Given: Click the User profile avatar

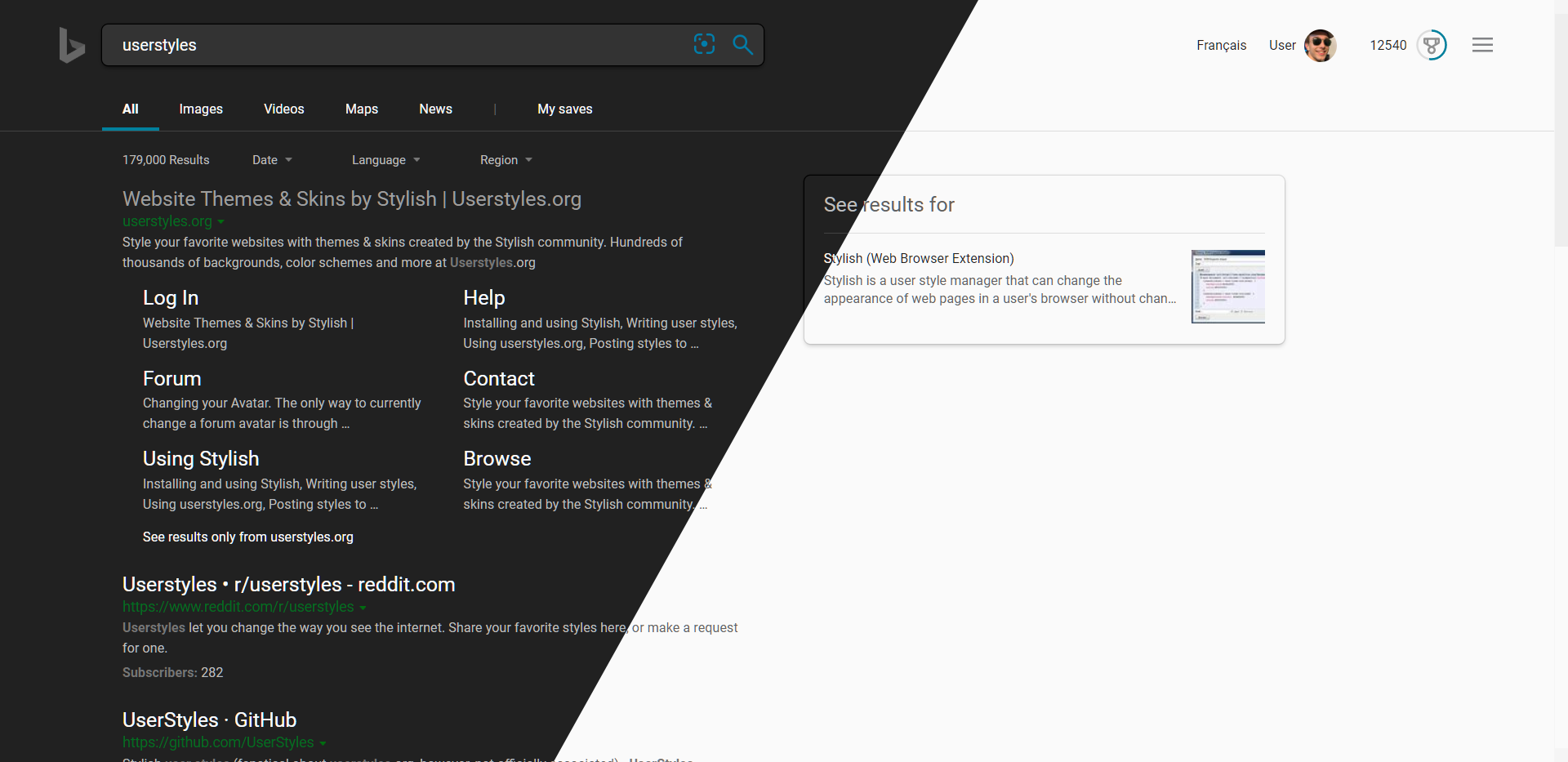Looking at the screenshot, I should tap(1320, 46).
